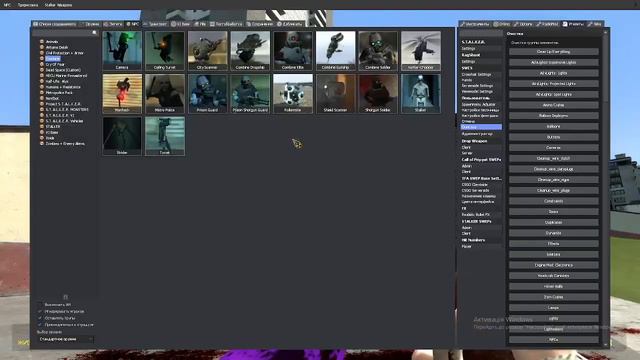Spawn the Turret NPC

tap(164, 136)
